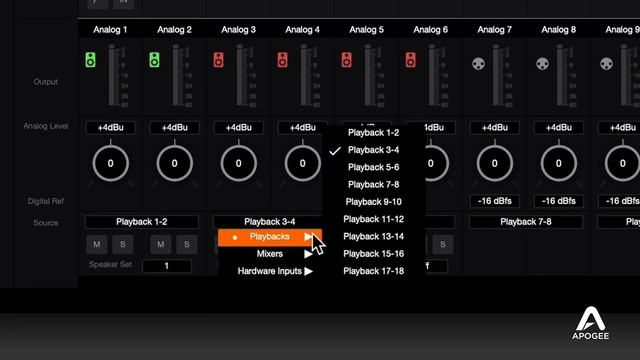The width and height of the screenshot is (640, 360).
Task: Click Analog 9 XLR connector icon
Action: click(x=607, y=64)
